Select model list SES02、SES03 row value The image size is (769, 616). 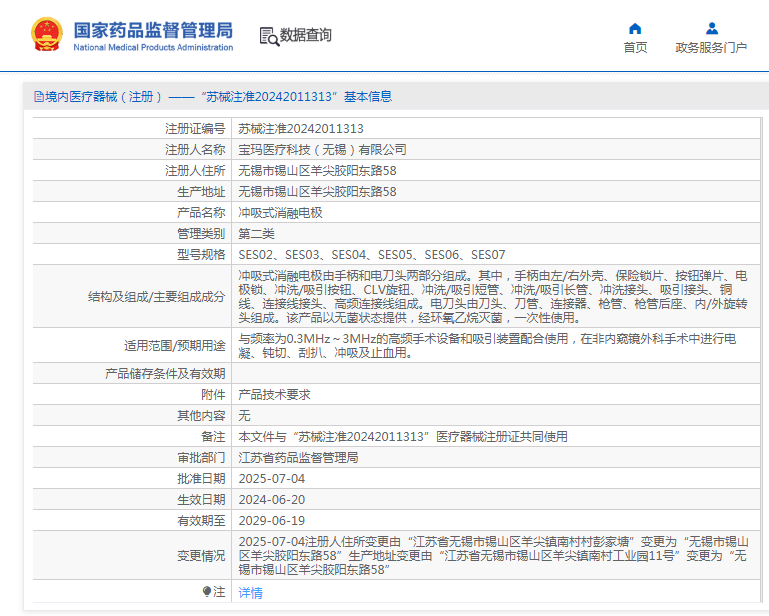(372, 255)
